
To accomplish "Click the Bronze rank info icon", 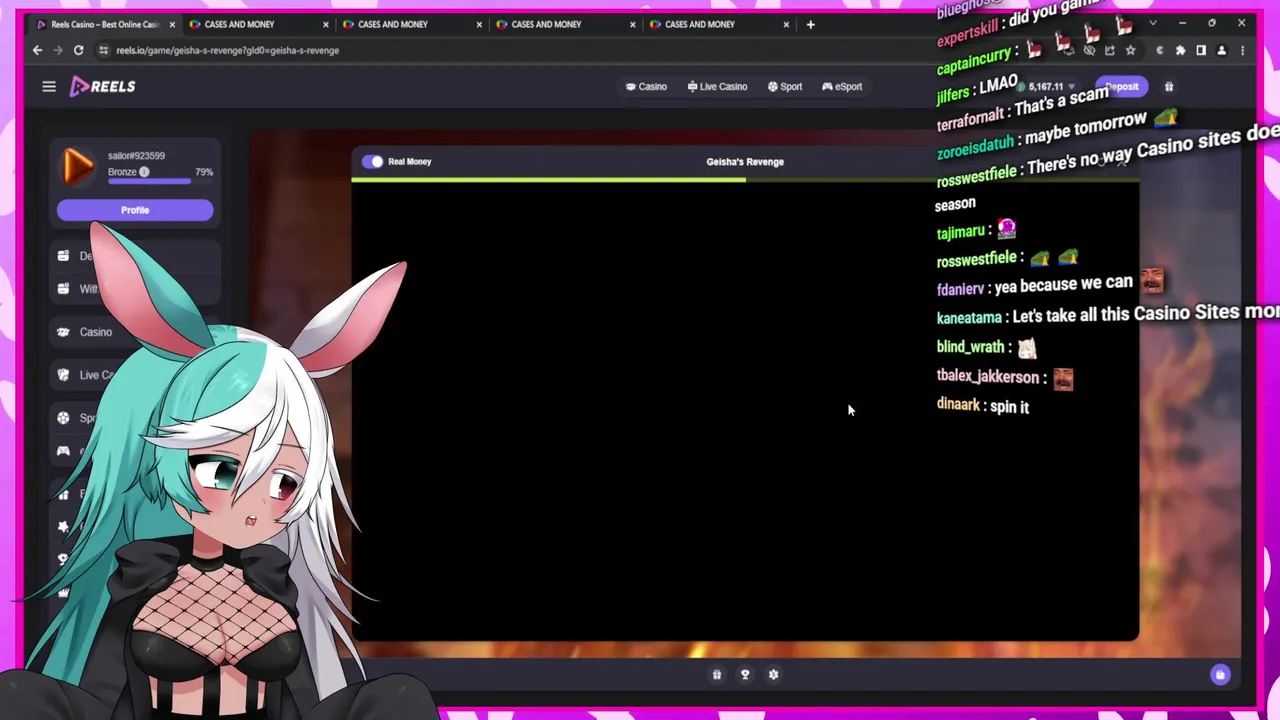I will (x=144, y=172).
